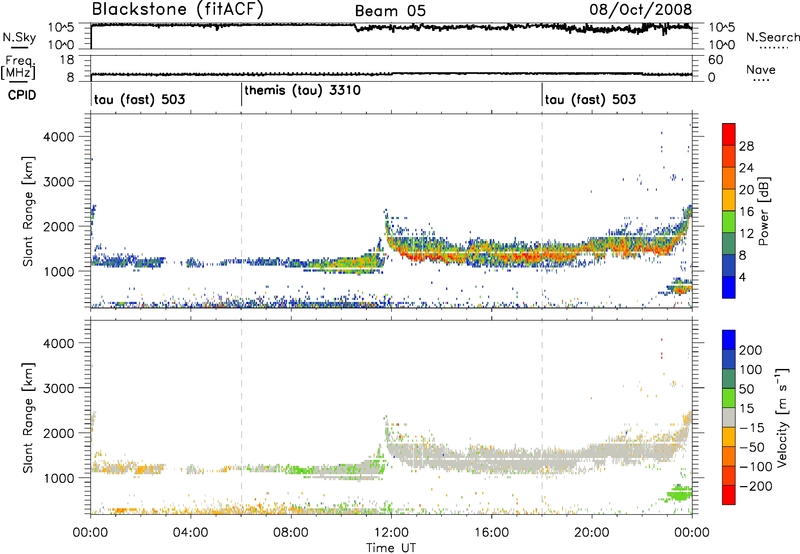Click the left '10^5' noise axis value
This screenshot has height=554, width=800.
click(x=61, y=28)
